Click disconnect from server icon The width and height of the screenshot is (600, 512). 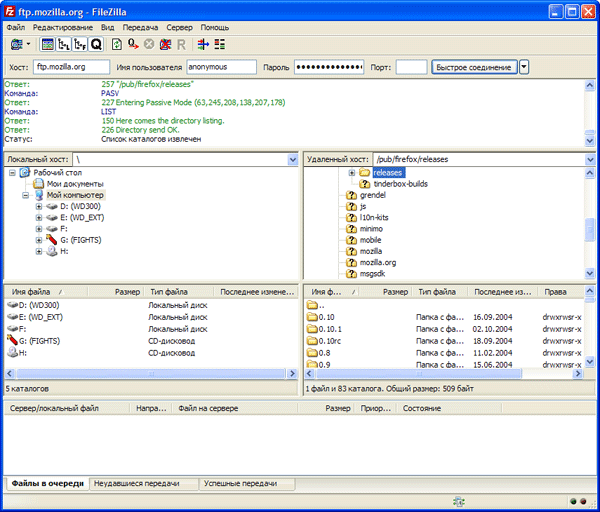point(165,44)
